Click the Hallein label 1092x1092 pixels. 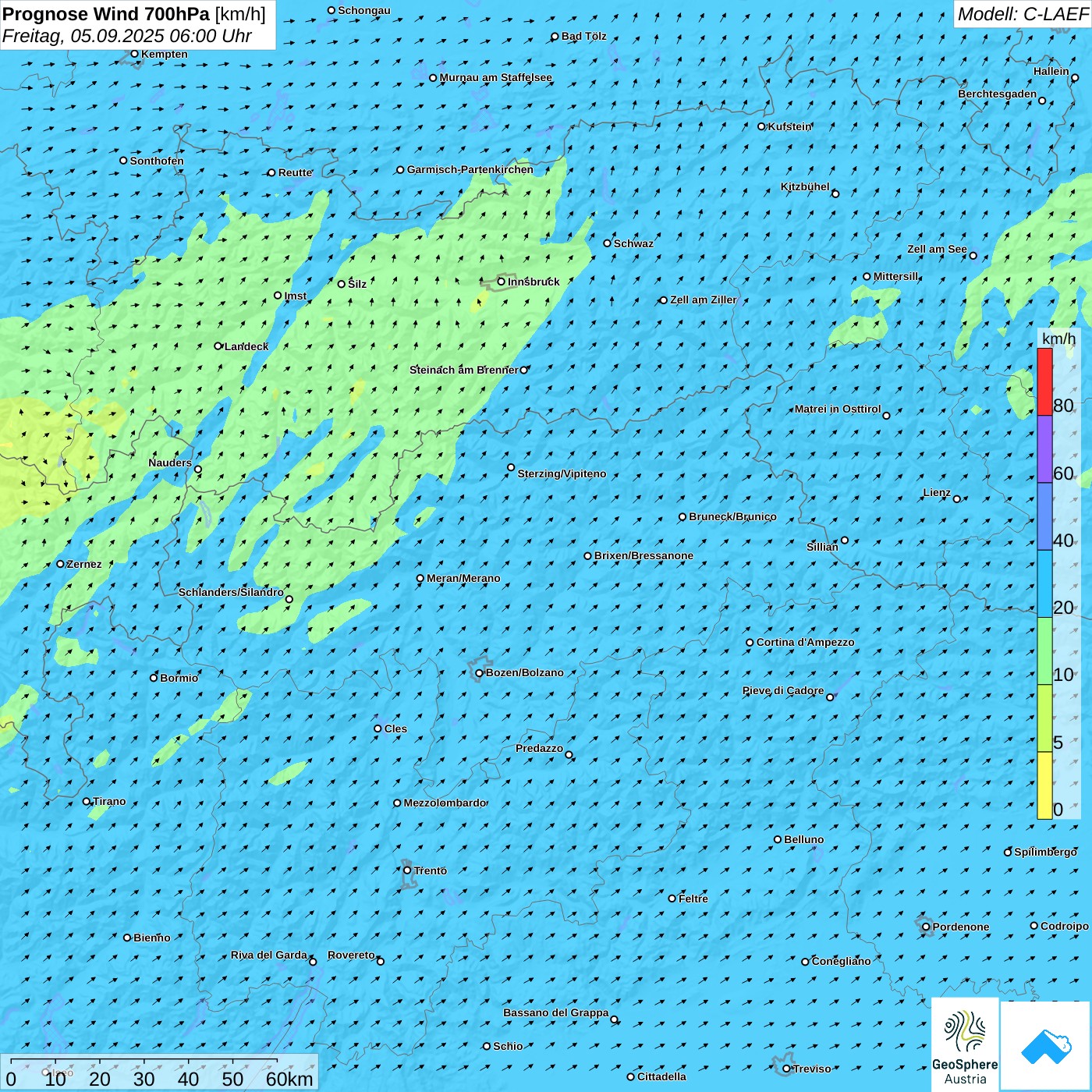coord(1051,71)
